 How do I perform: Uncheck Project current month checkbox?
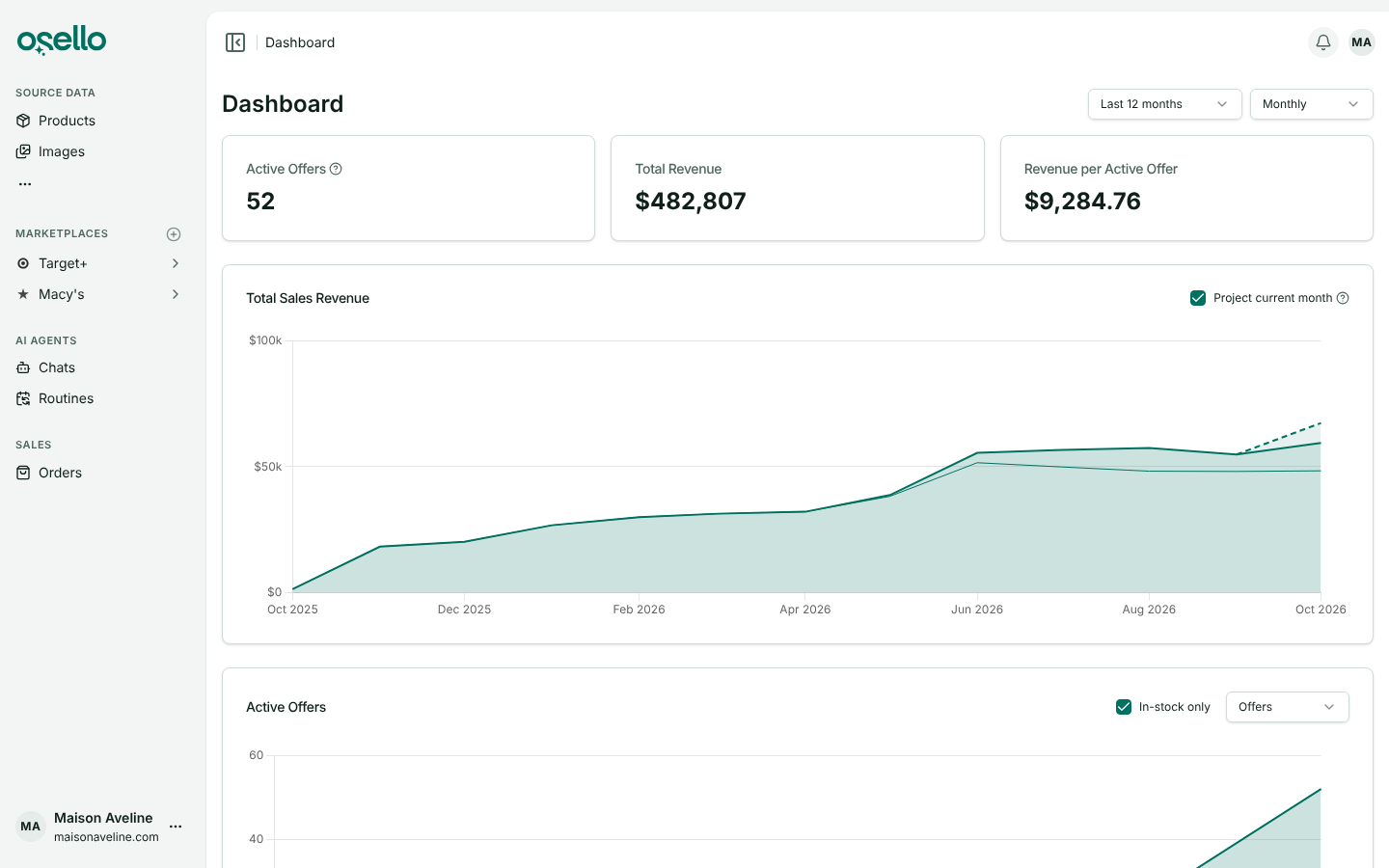(x=1198, y=298)
